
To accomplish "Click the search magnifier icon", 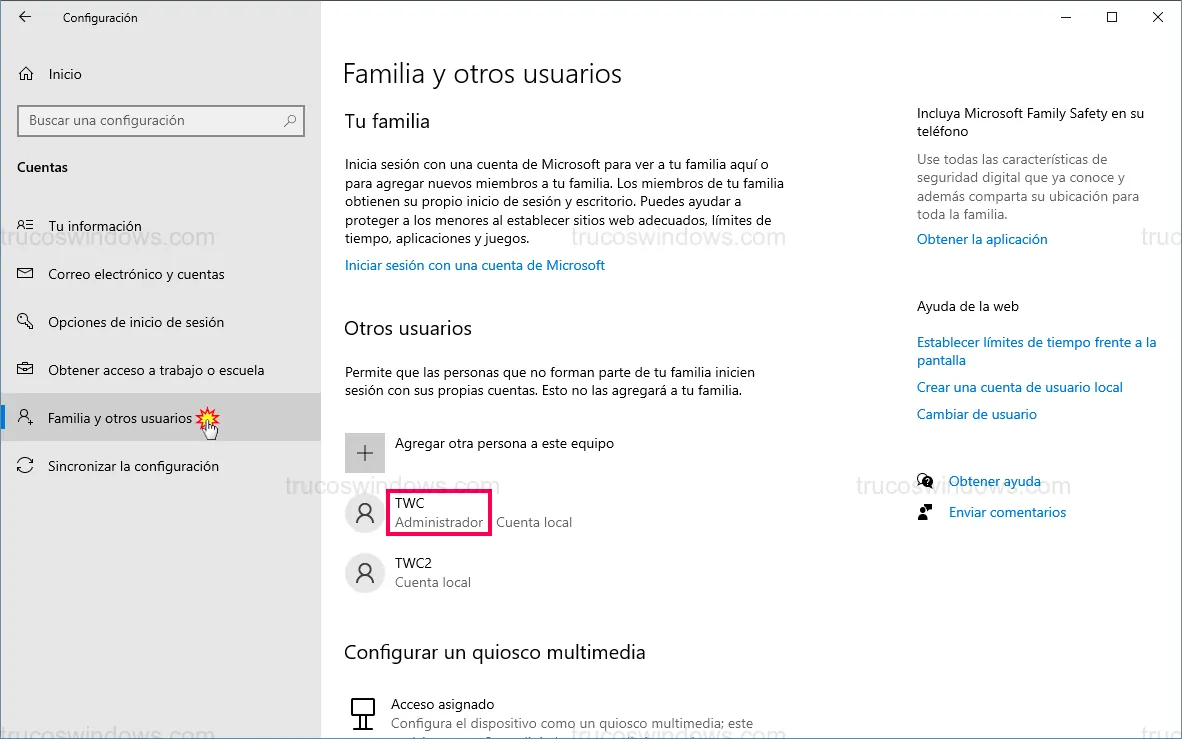I will click(x=290, y=121).
